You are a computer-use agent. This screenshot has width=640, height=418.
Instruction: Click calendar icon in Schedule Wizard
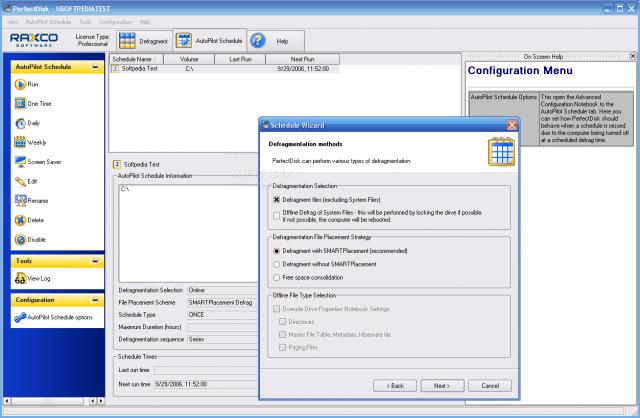coord(501,152)
